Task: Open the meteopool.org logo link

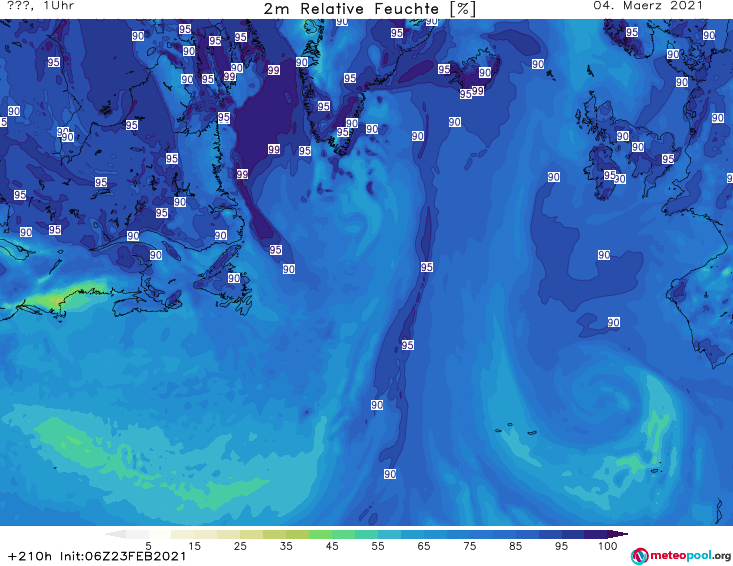Action: click(681, 556)
